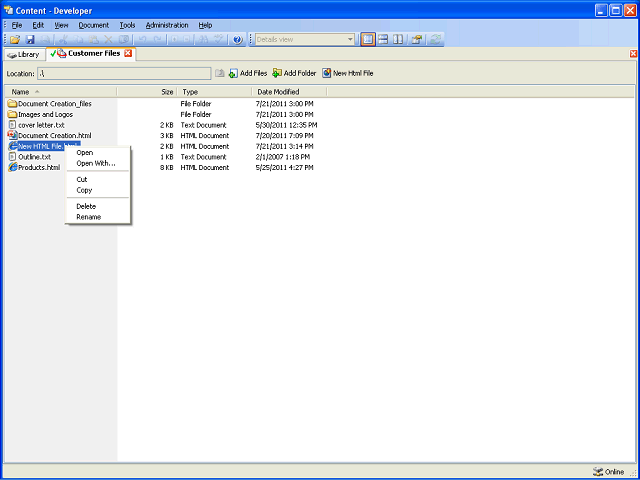Open the Document menu
The height and width of the screenshot is (480, 640).
click(94, 25)
